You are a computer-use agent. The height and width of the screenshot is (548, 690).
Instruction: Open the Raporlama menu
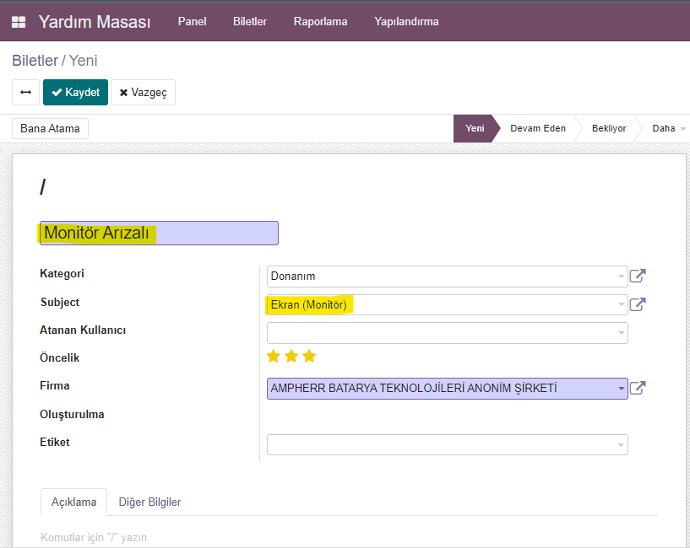pyautogui.click(x=320, y=22)
